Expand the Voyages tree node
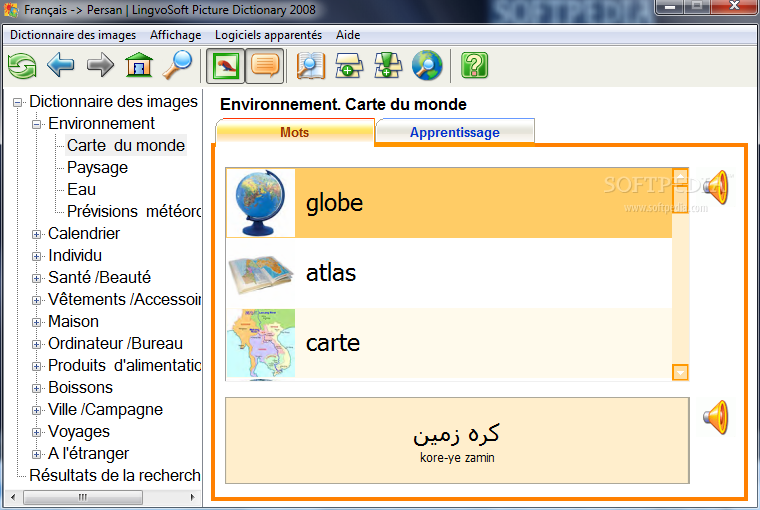This screenshot has width=760, height=510. click(36, 432)
